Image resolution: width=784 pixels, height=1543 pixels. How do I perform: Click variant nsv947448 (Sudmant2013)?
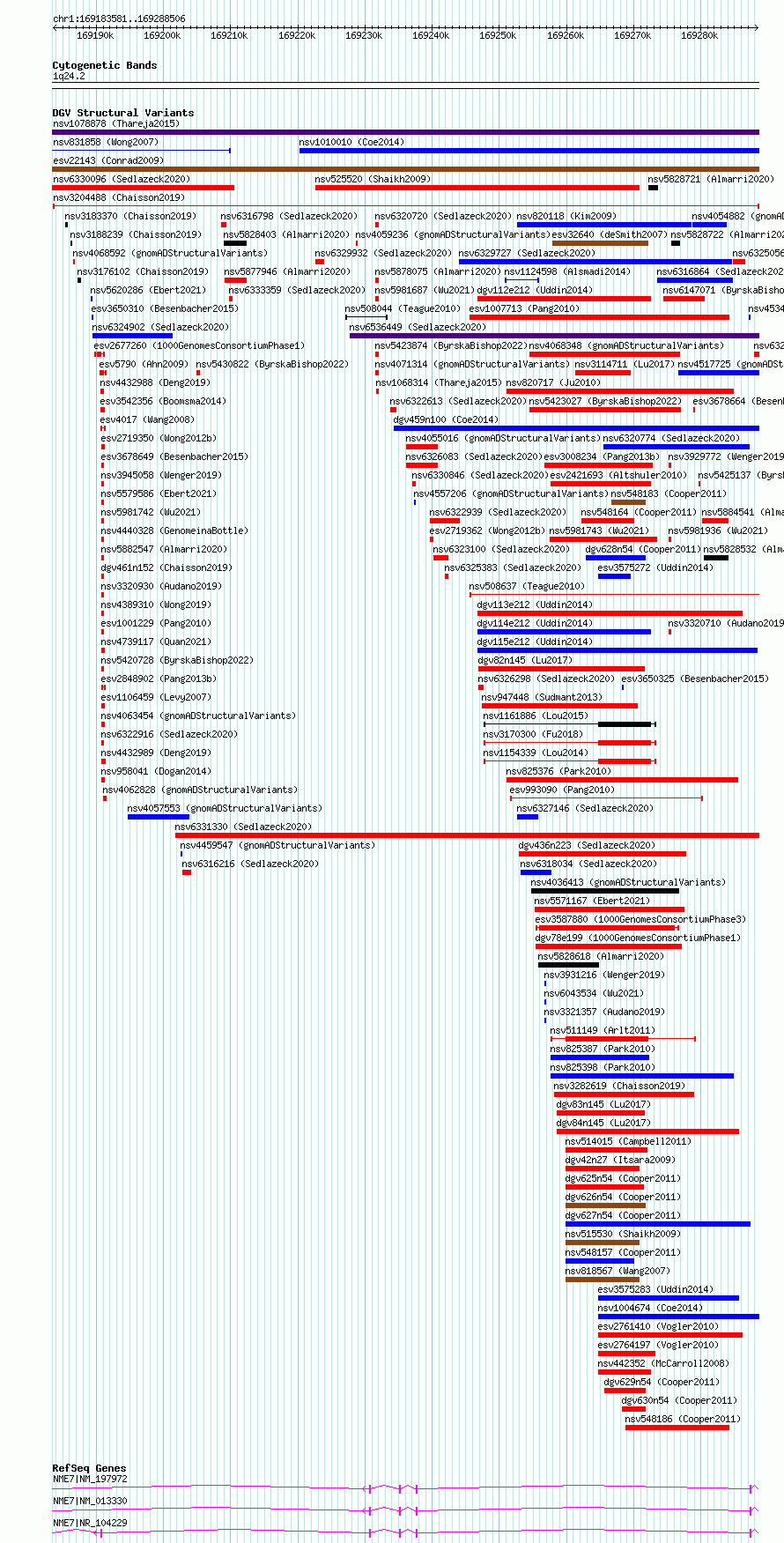pos(542,697)
